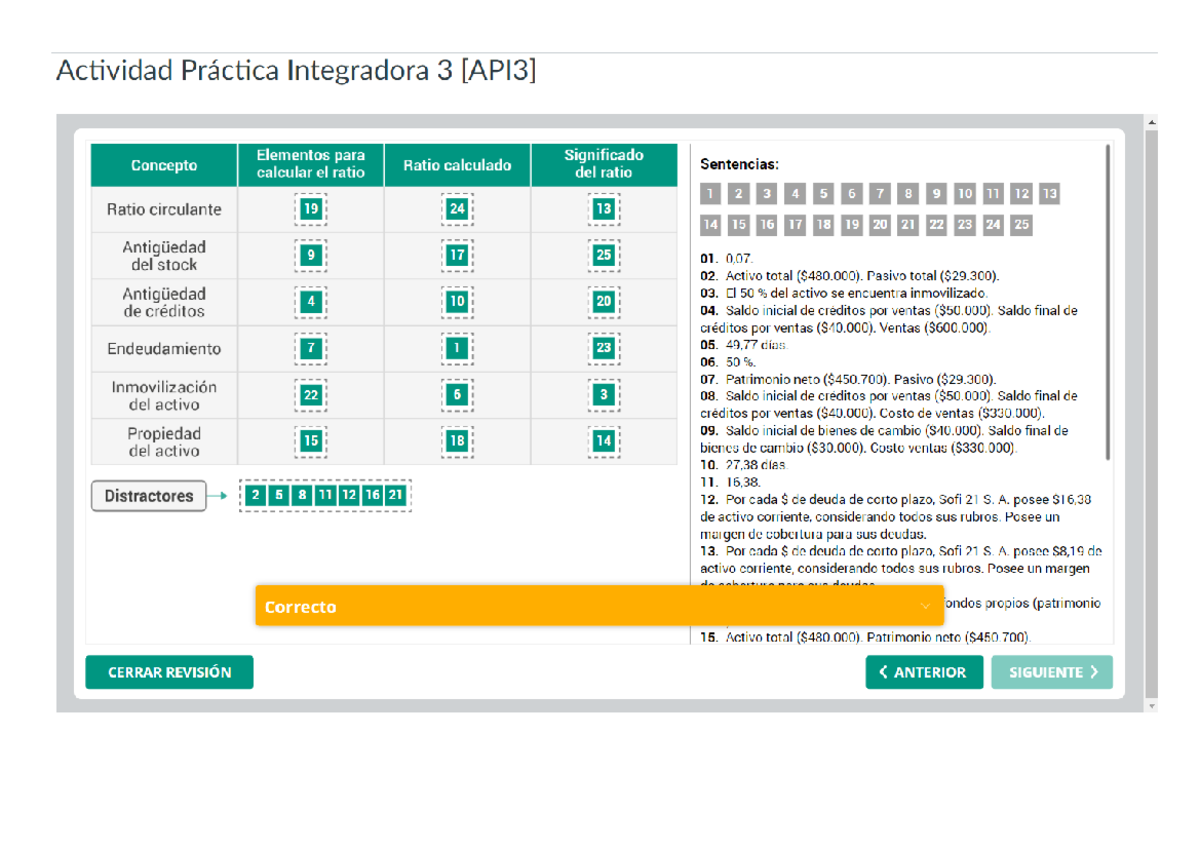Viewport: 1200px width, 849px height.
Task: Click tile 24 in Ratio calculado column
Action: point(456,209)
